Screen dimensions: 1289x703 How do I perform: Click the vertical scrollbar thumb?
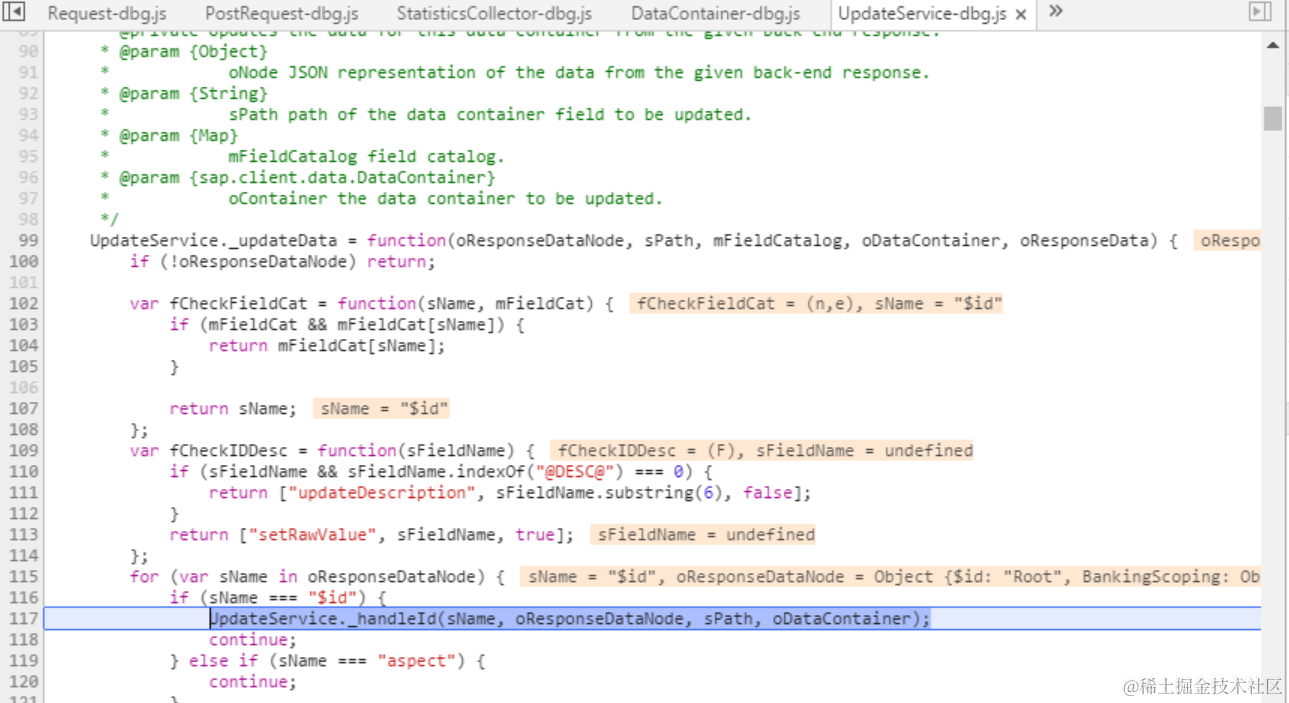point(1272,118)
